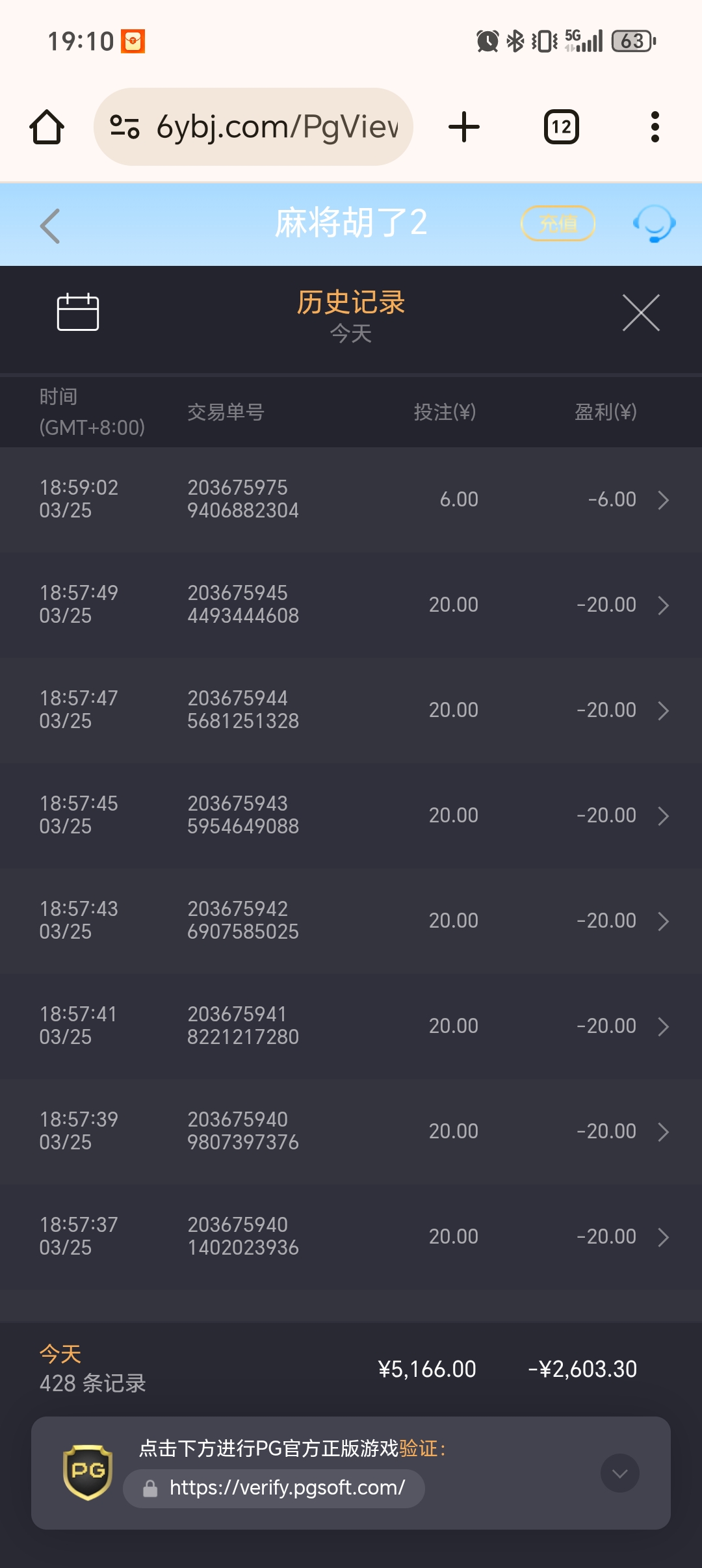Expand the 18:57:49 record details
702x1568 pixels.
(663, 605)
